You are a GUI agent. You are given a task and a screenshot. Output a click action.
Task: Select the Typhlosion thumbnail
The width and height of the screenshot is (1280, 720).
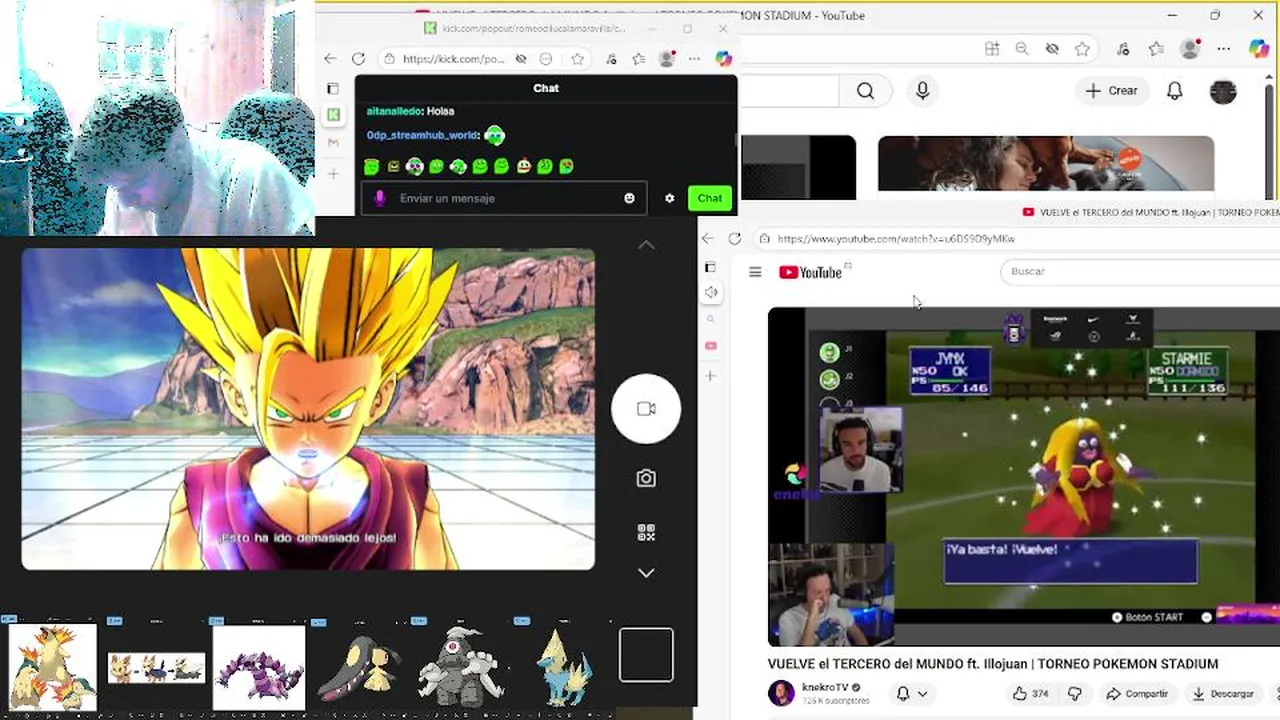[x=53, y=667]
